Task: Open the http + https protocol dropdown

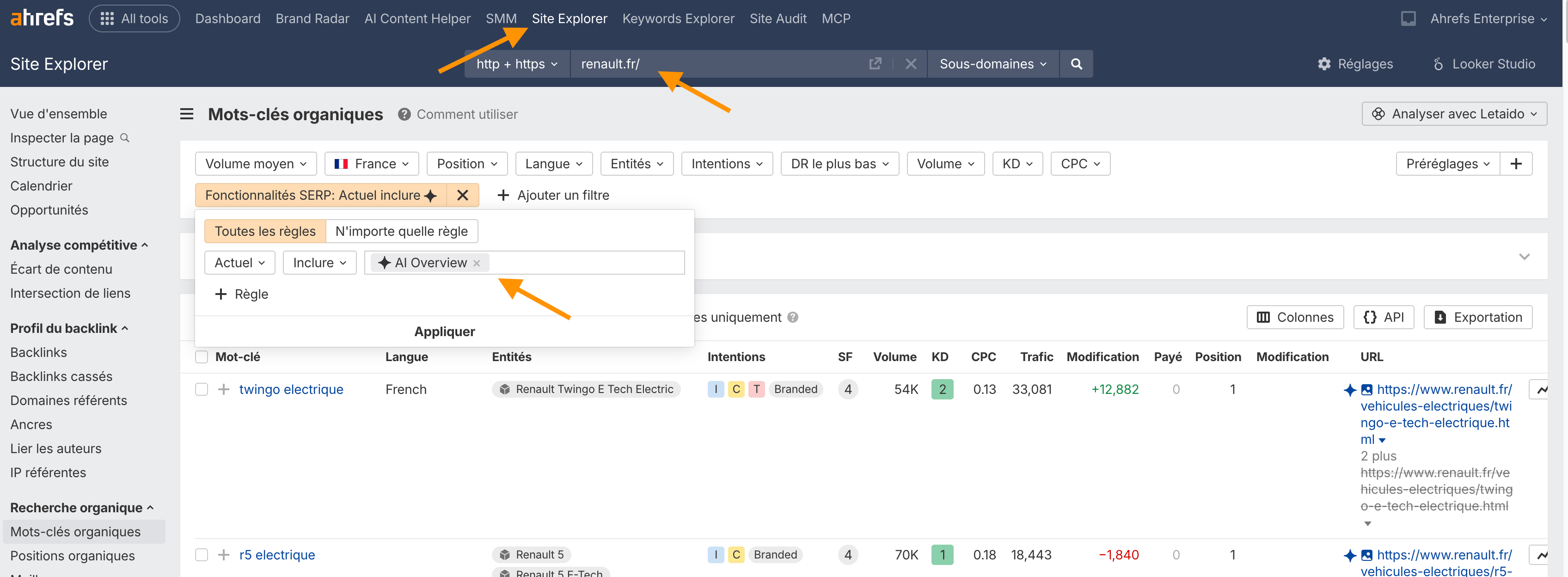Action: pyautogui.click(x=517, y=64)
